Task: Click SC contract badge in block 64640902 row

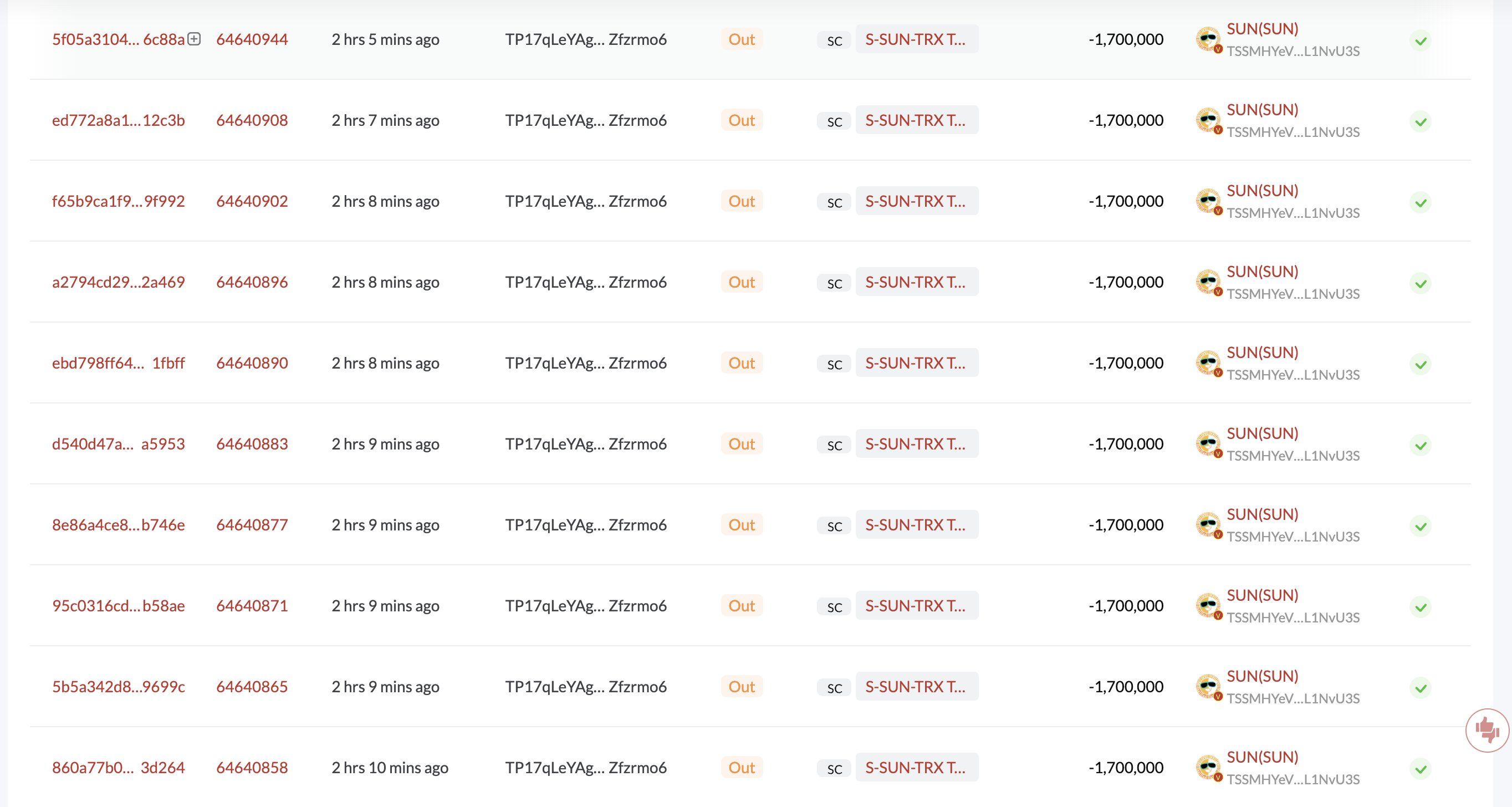Action: [834, 203]
